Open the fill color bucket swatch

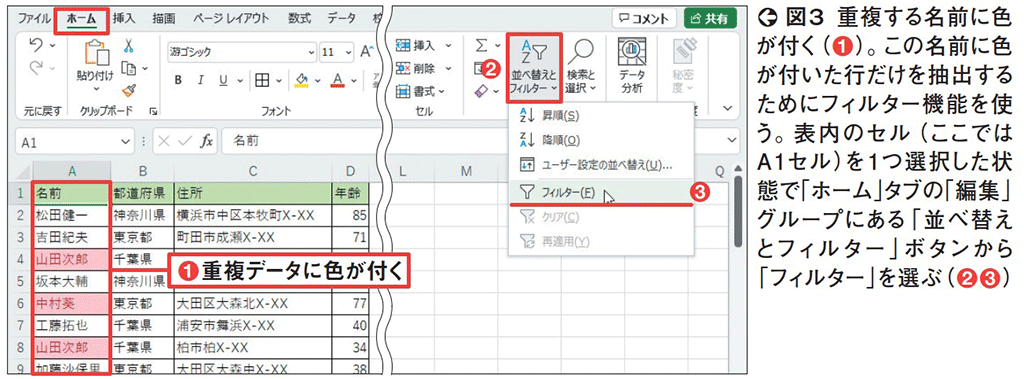pos(301,80)
